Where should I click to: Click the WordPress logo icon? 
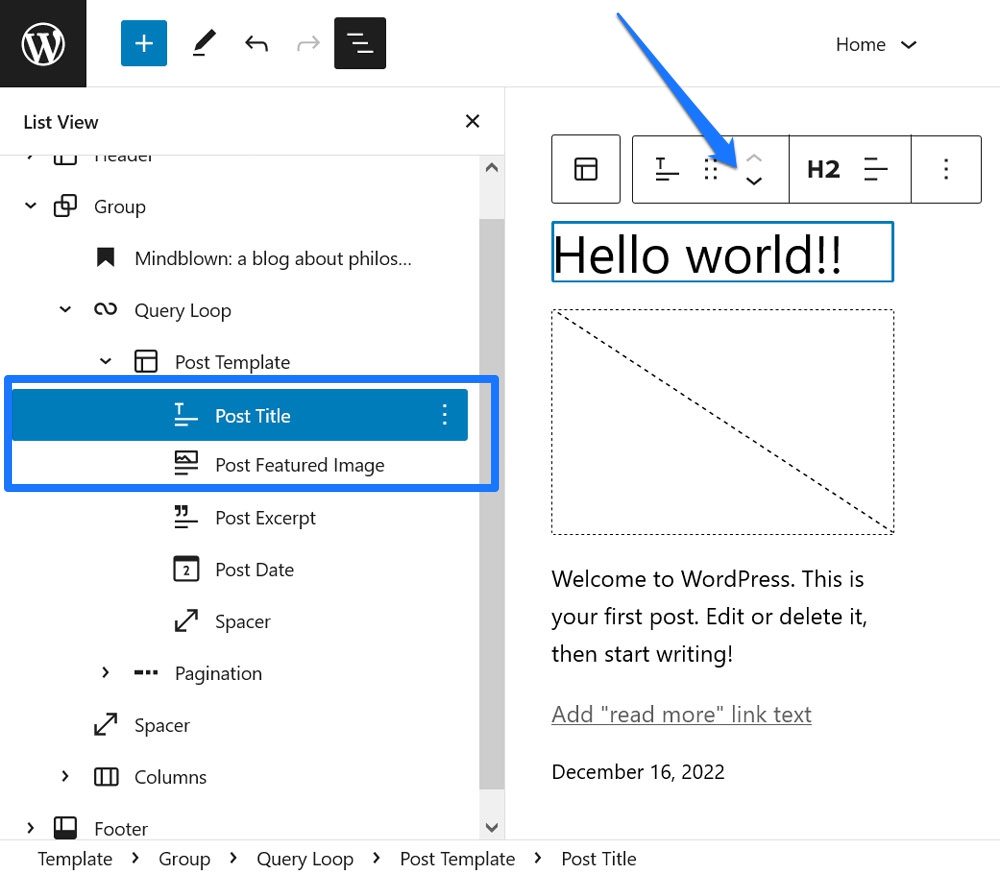pos(43,44)
